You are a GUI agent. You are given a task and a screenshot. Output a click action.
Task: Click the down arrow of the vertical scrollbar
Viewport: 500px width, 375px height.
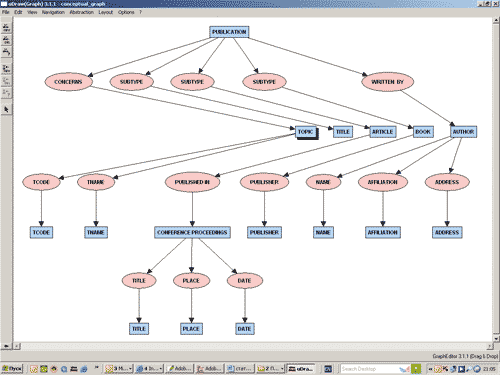click(496, 339)
